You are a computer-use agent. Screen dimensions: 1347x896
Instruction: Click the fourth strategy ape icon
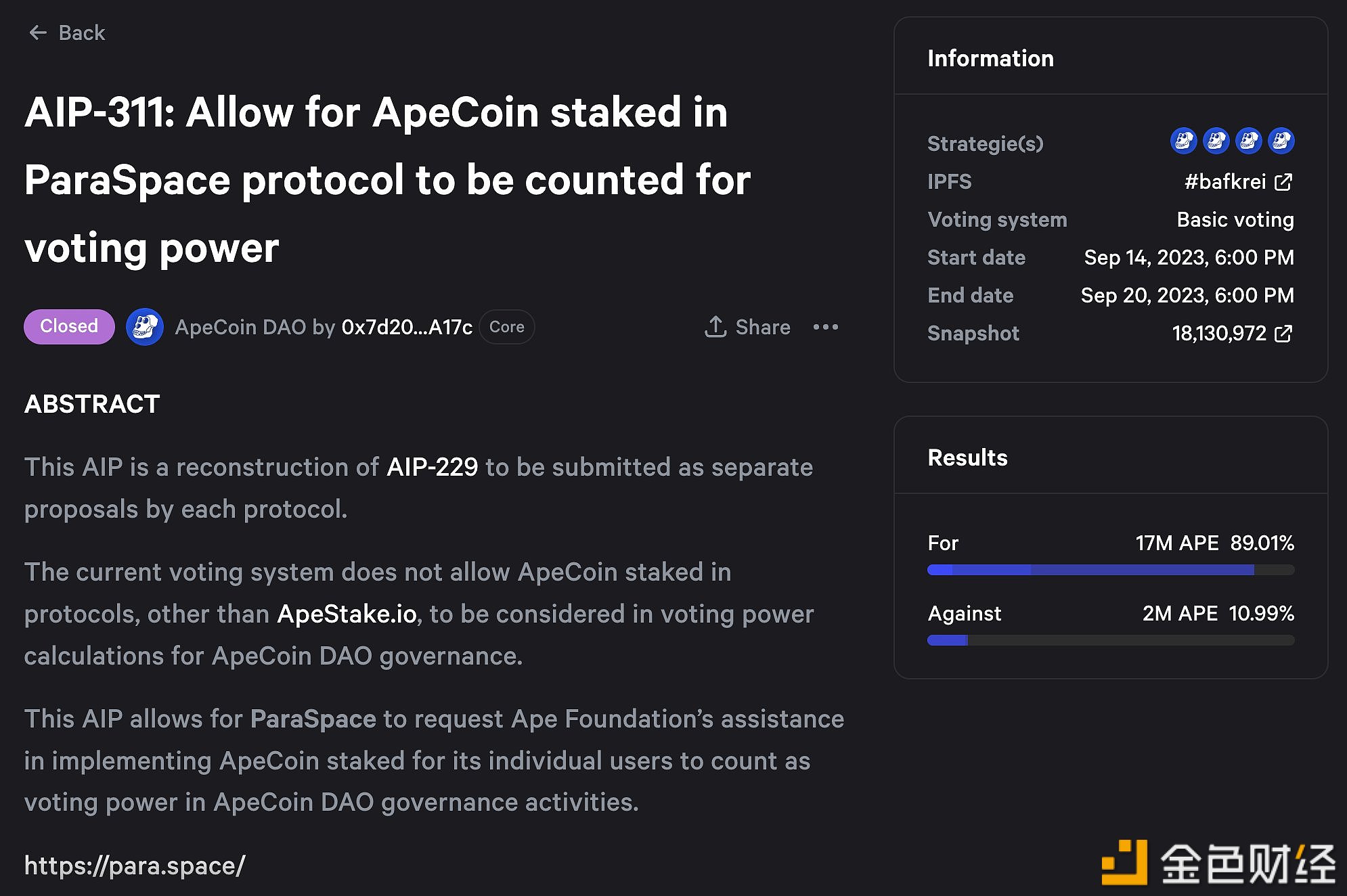point(1281,141)
